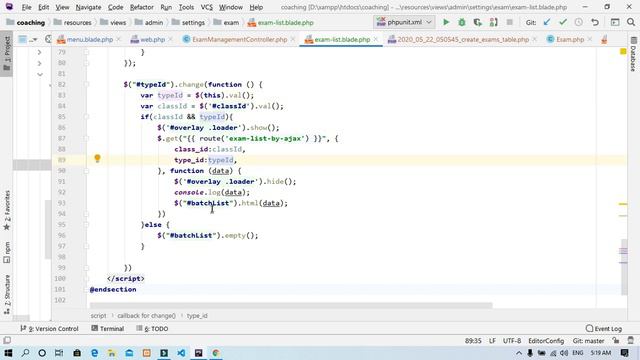Image resolution: width=640 pixels, height=360 pixels.
Task: Open the Event Log
Action: (604, 329)
